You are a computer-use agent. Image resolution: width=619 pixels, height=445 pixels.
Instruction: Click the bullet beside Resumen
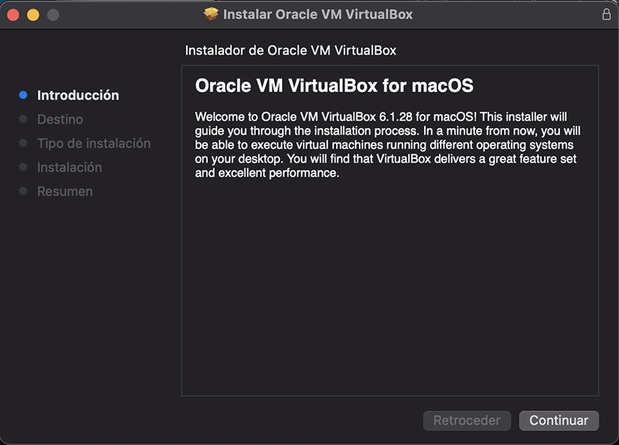[x=23, y=191]
